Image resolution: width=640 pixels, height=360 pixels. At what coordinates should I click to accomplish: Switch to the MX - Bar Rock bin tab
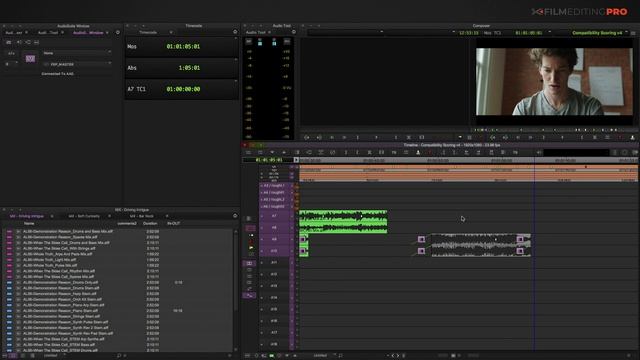click(x=142, y=216)
